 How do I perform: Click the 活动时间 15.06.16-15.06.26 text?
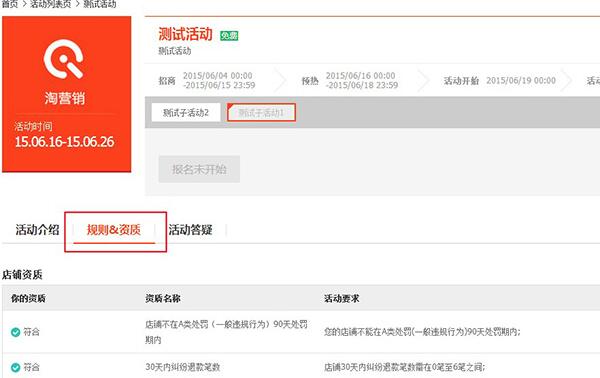(x=64, y=142)
